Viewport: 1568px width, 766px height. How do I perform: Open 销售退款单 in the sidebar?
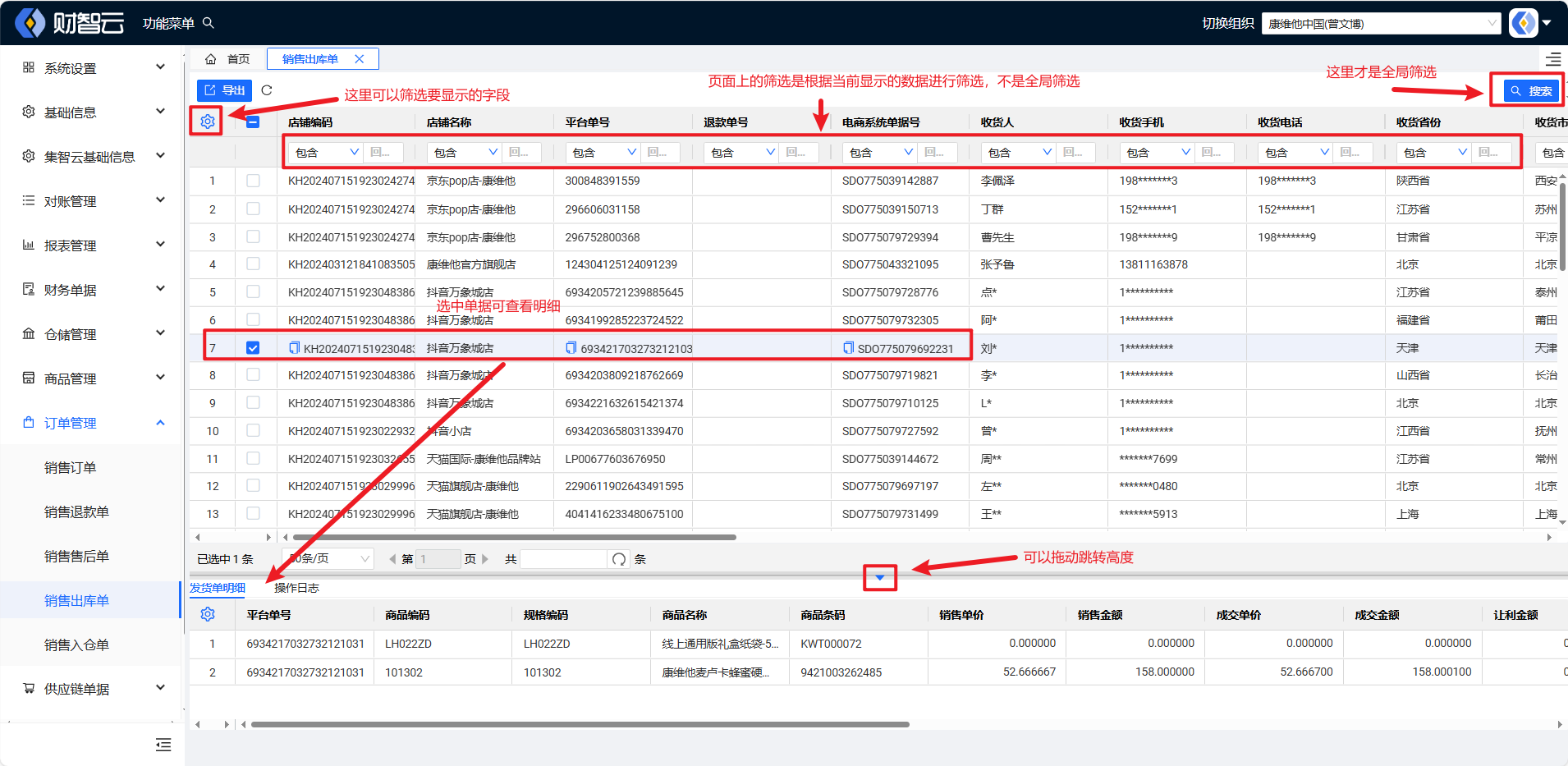76,511
